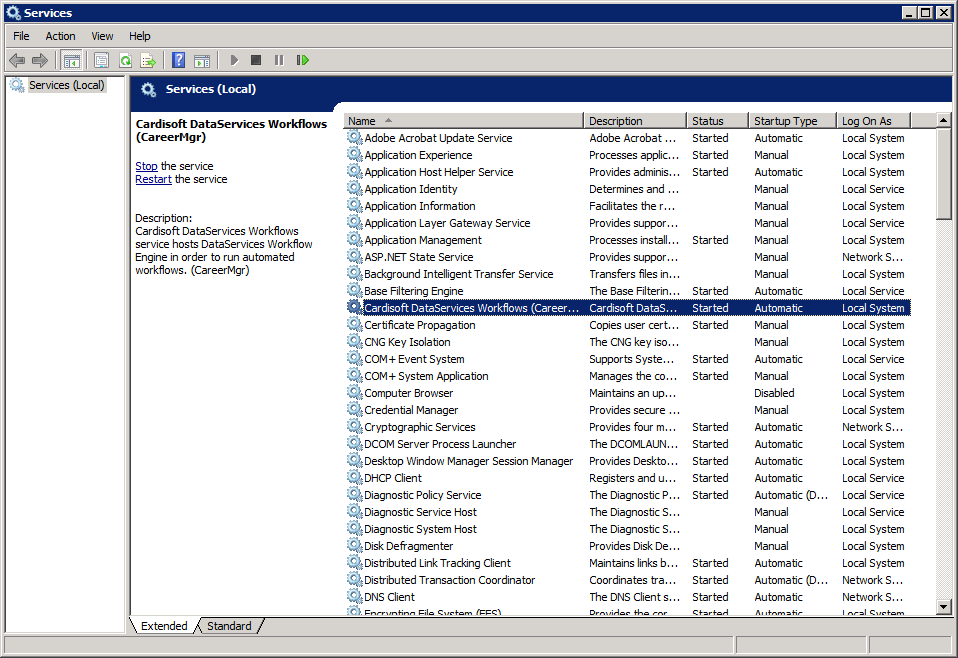Click the gear icon beside Disk Defragmenter
The width and height of the screenshot is (958, 658).
pos(354,545)
